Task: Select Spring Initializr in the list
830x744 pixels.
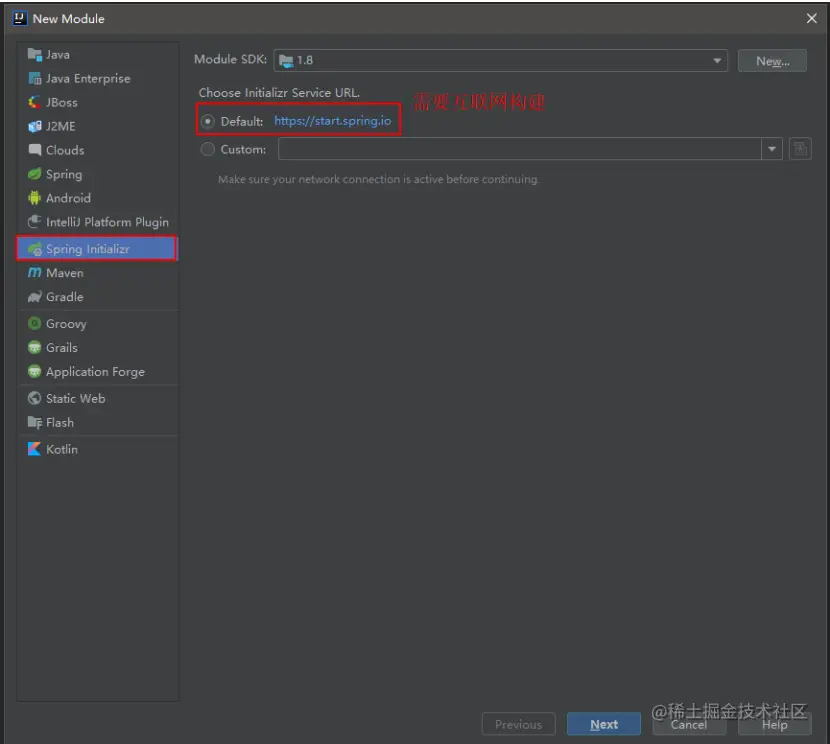Action: tap(97, 249)
